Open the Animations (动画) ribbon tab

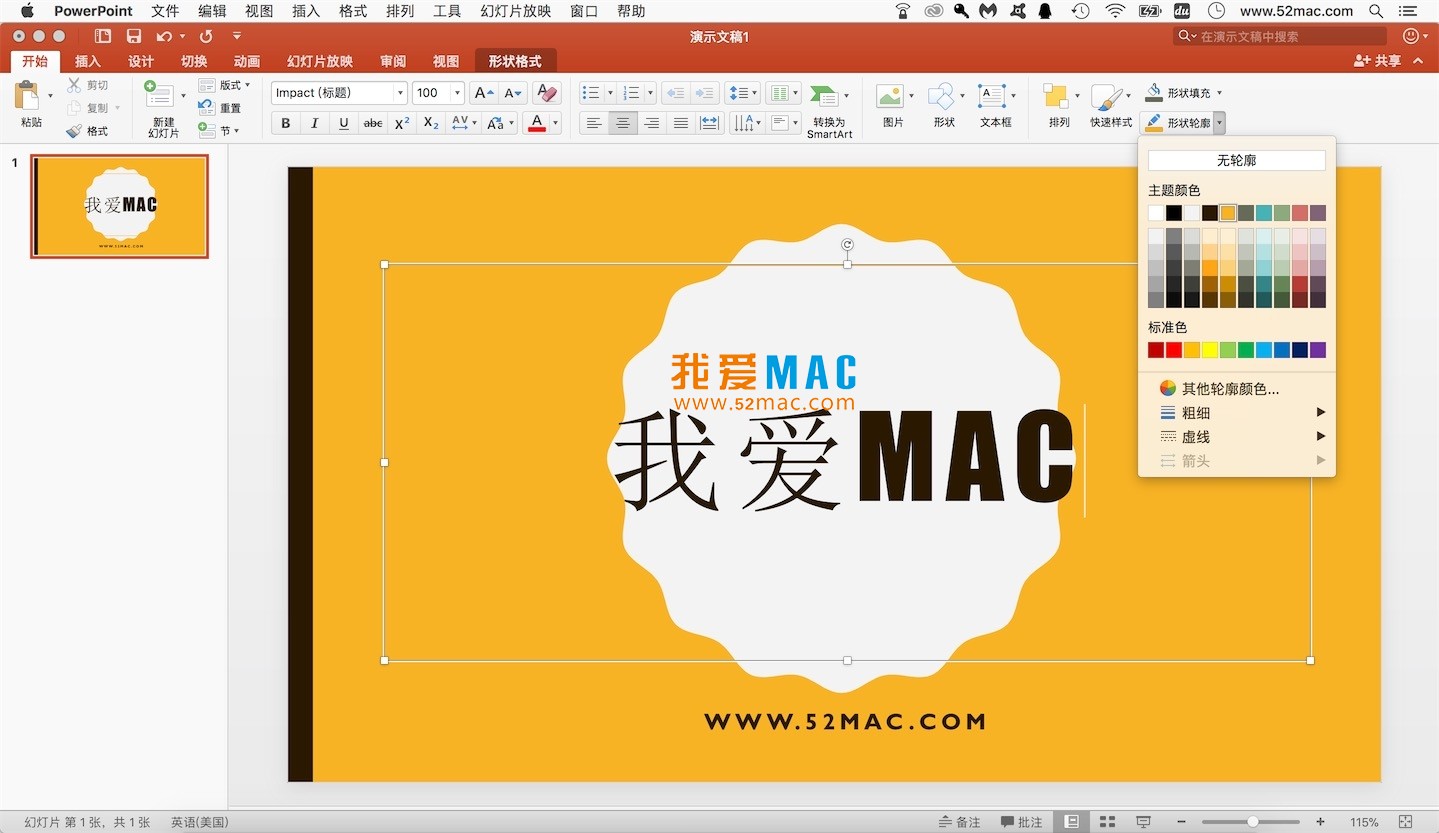click(x=247, y=61)
